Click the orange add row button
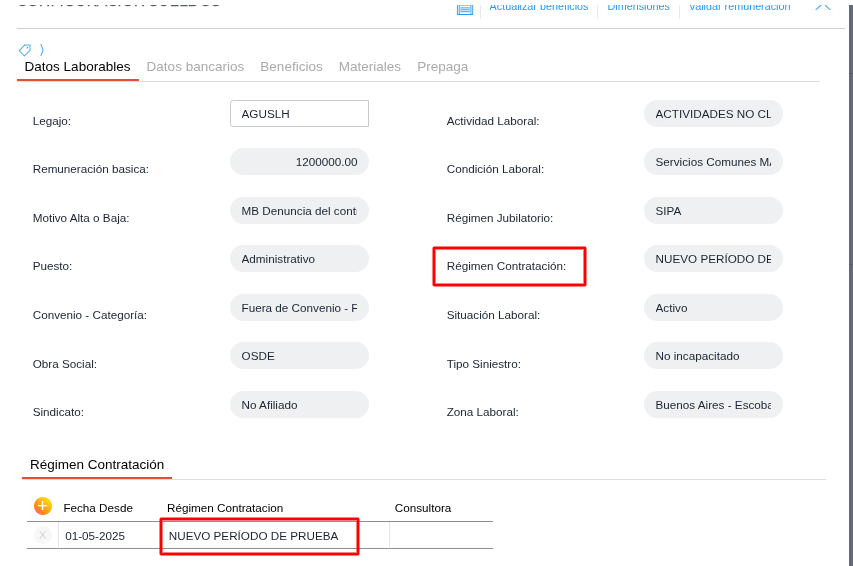The height and width of the screenshot is (566, 853). [x=42, y=506]
